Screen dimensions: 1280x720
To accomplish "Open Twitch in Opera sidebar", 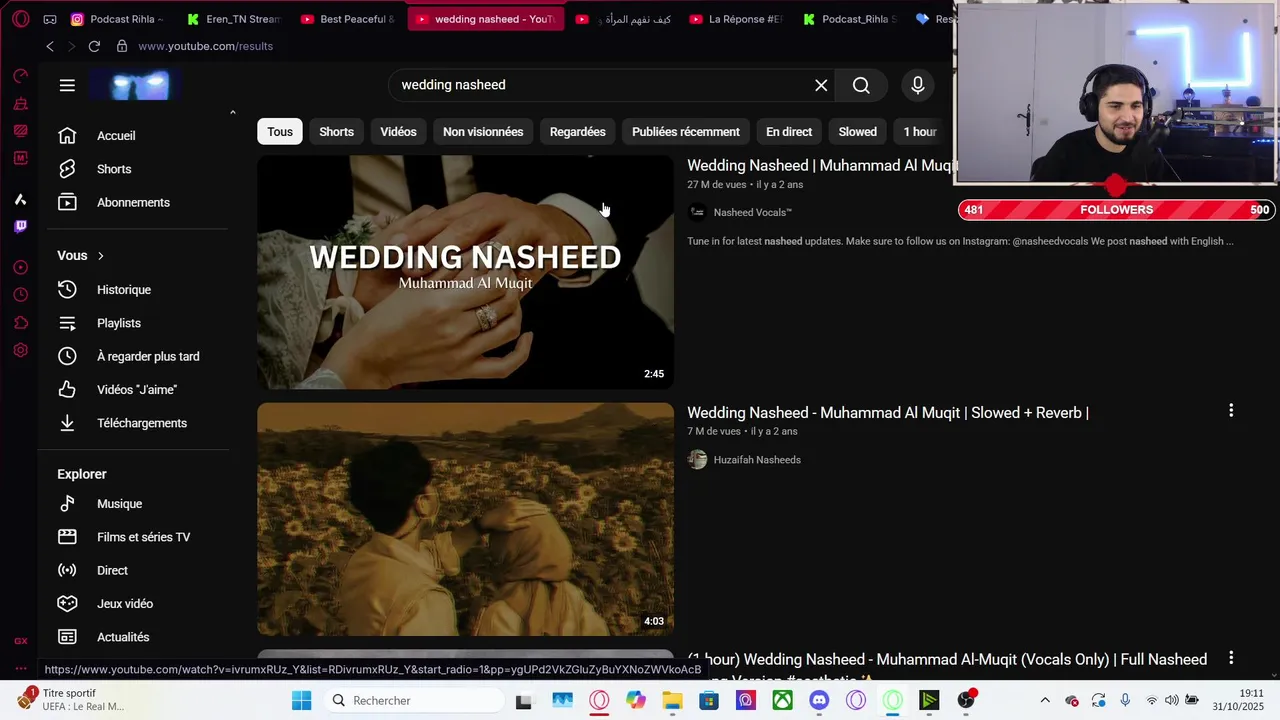I will 20,227.
